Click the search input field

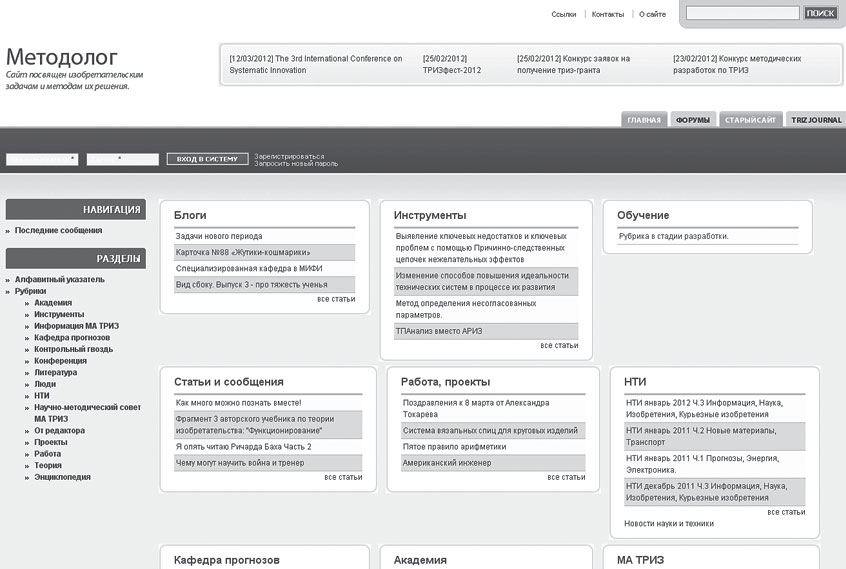point(742,13)
